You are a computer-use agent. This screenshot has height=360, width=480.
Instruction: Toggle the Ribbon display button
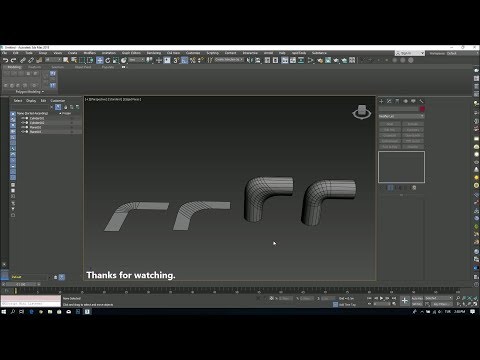[x=285, y=60]
